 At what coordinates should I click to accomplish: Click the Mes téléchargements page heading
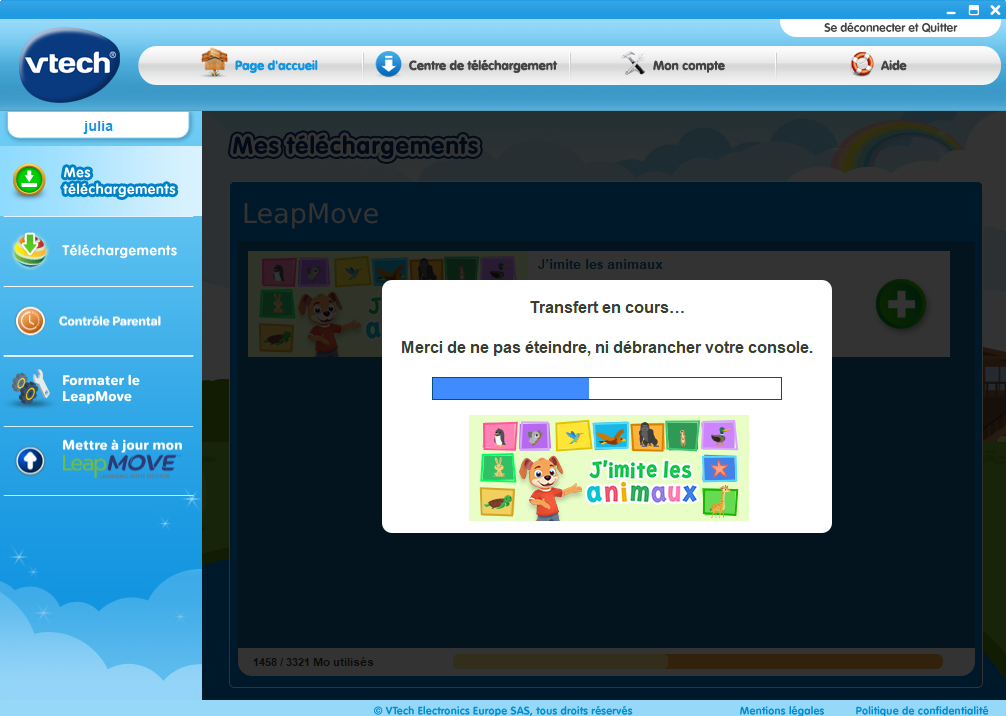coord(355,146)
